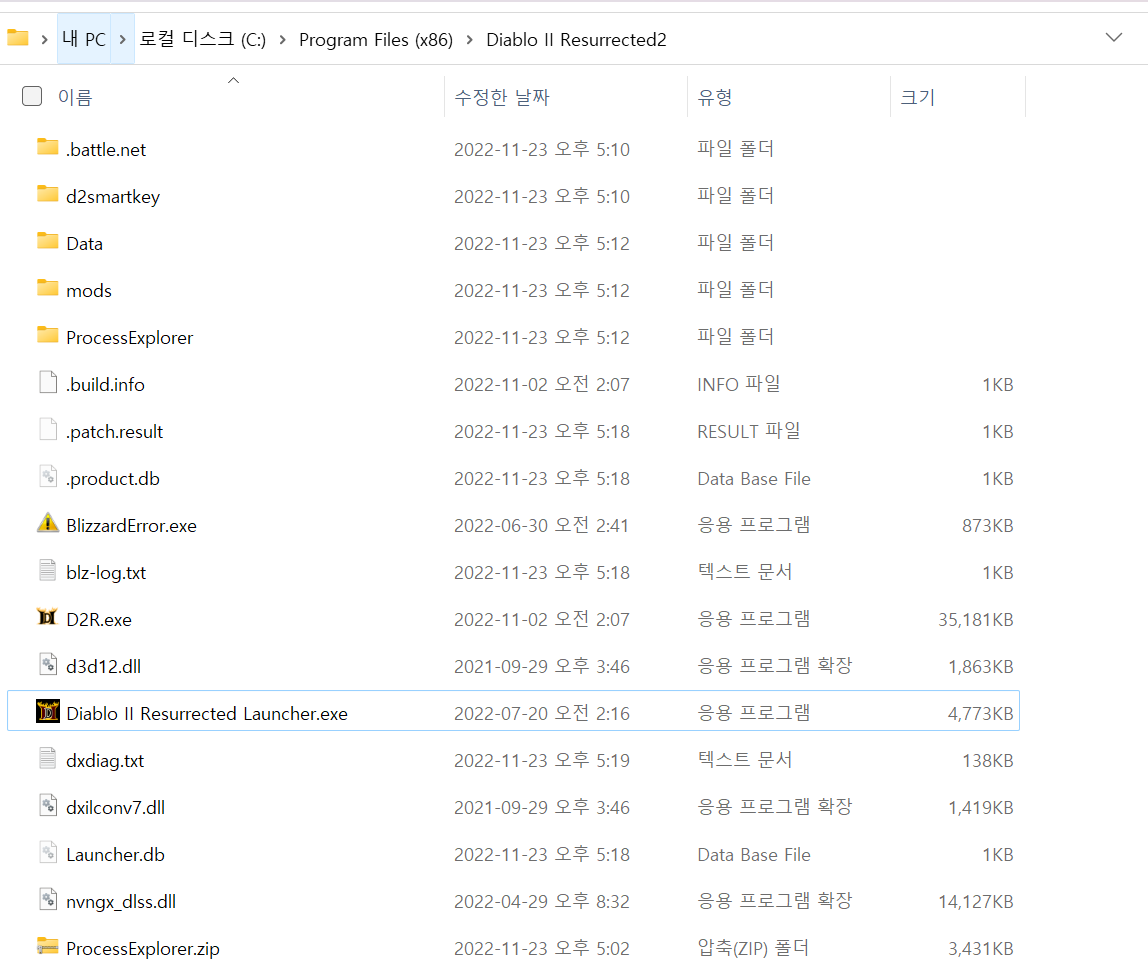Click INFO 파일 type of .build.info
1148x971 pixels.
739,384
